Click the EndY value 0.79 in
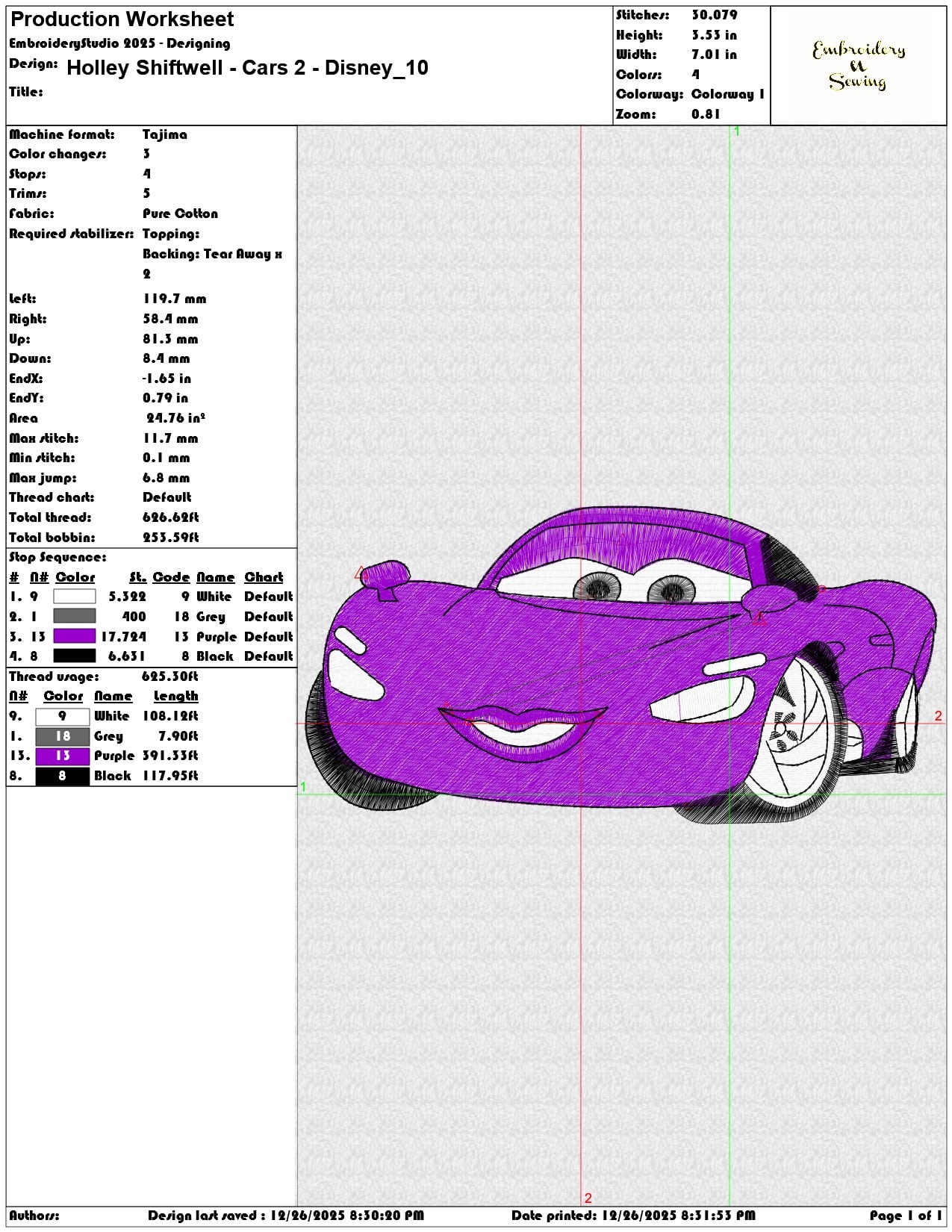The height and width of the screenshot is (1232, 952). [x=165, y=398]
